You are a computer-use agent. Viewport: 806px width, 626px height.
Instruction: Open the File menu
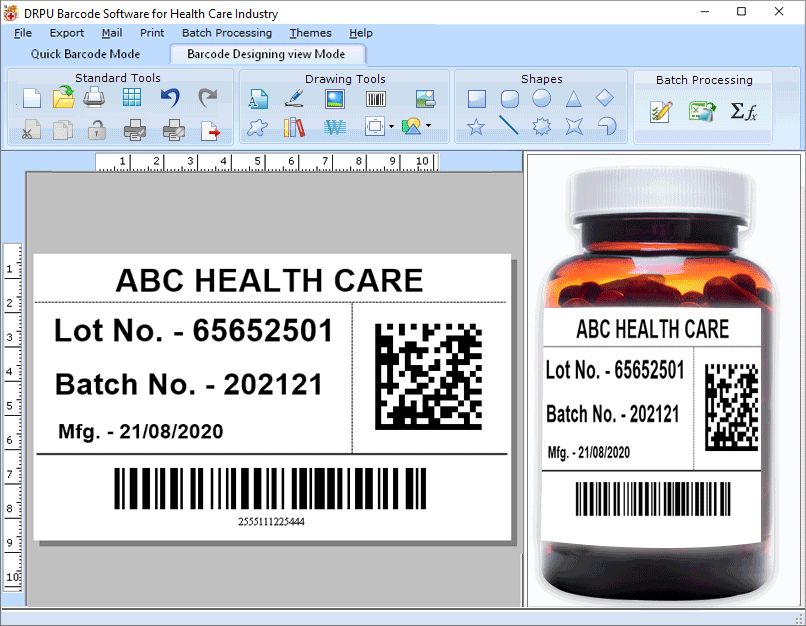pyautogui.click(x=23, y=33)
